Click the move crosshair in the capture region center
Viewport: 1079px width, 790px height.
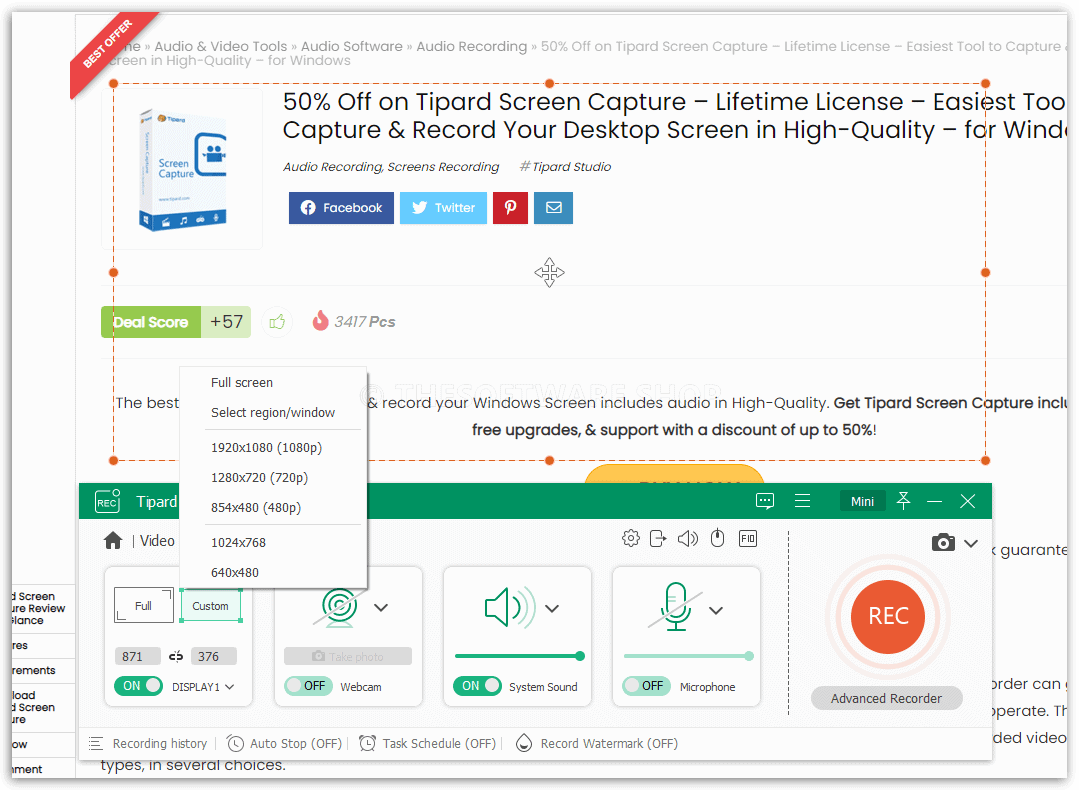[549, 273]
